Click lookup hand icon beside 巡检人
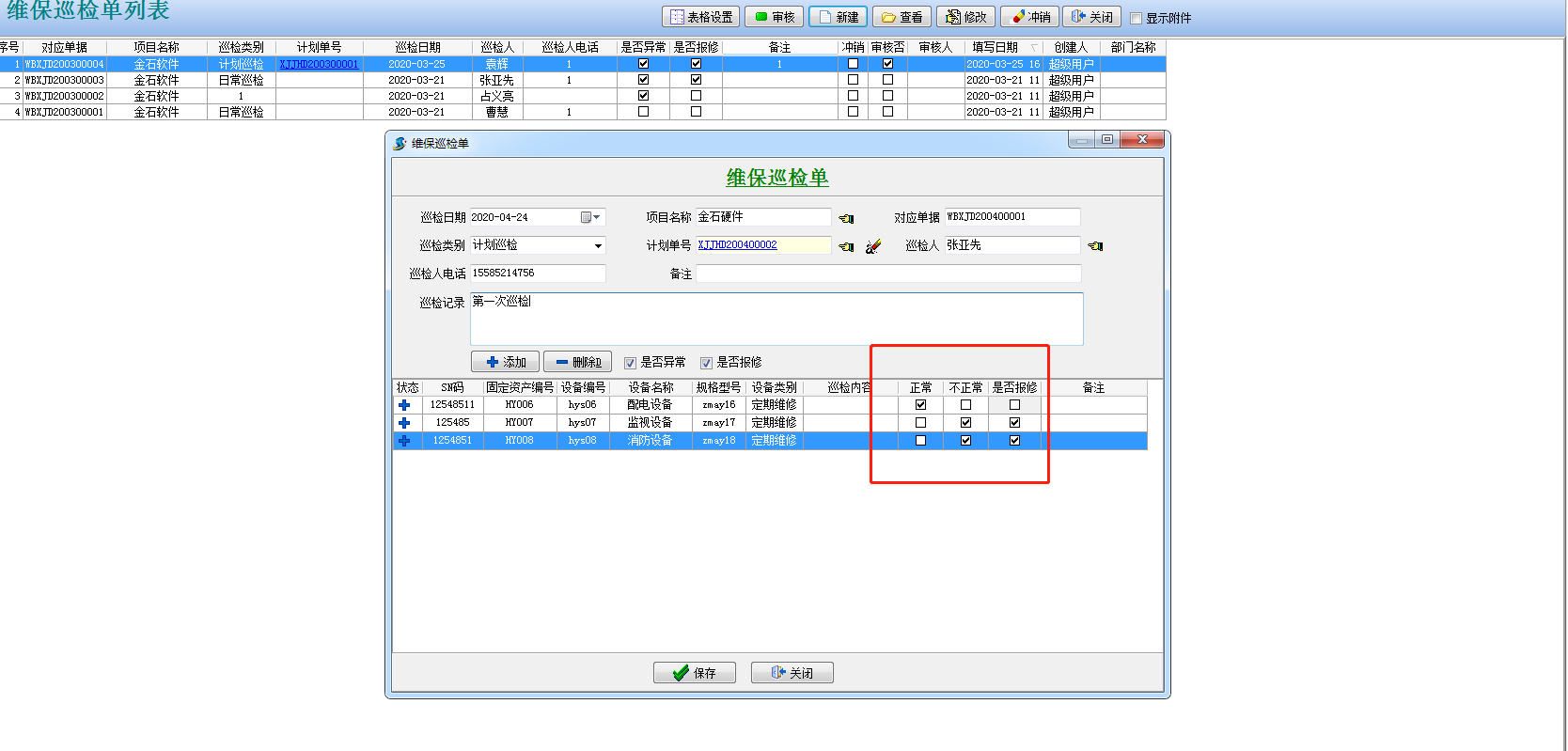Viewport: 1568px width, 751px height. click(x=1095, y=246)
